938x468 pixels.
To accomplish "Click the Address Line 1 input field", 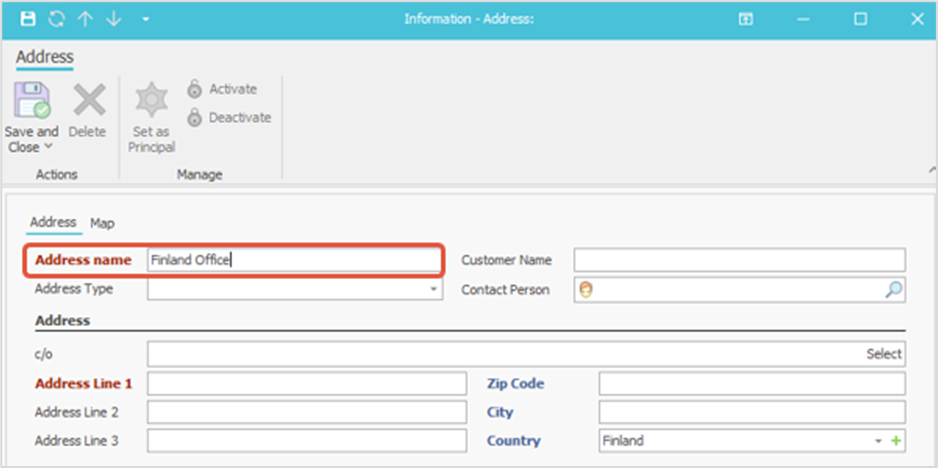I will pos(306,384).
